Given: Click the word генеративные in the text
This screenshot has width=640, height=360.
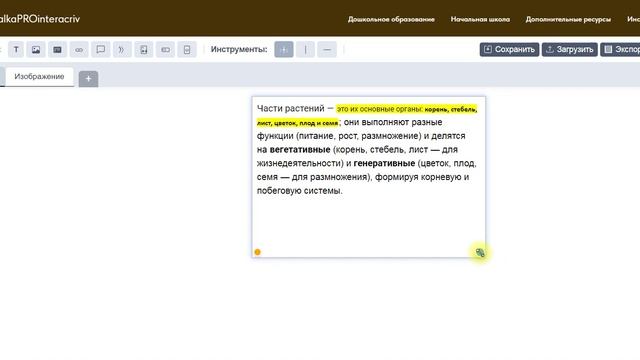Looking at the screenshot, I should [384, 163].
